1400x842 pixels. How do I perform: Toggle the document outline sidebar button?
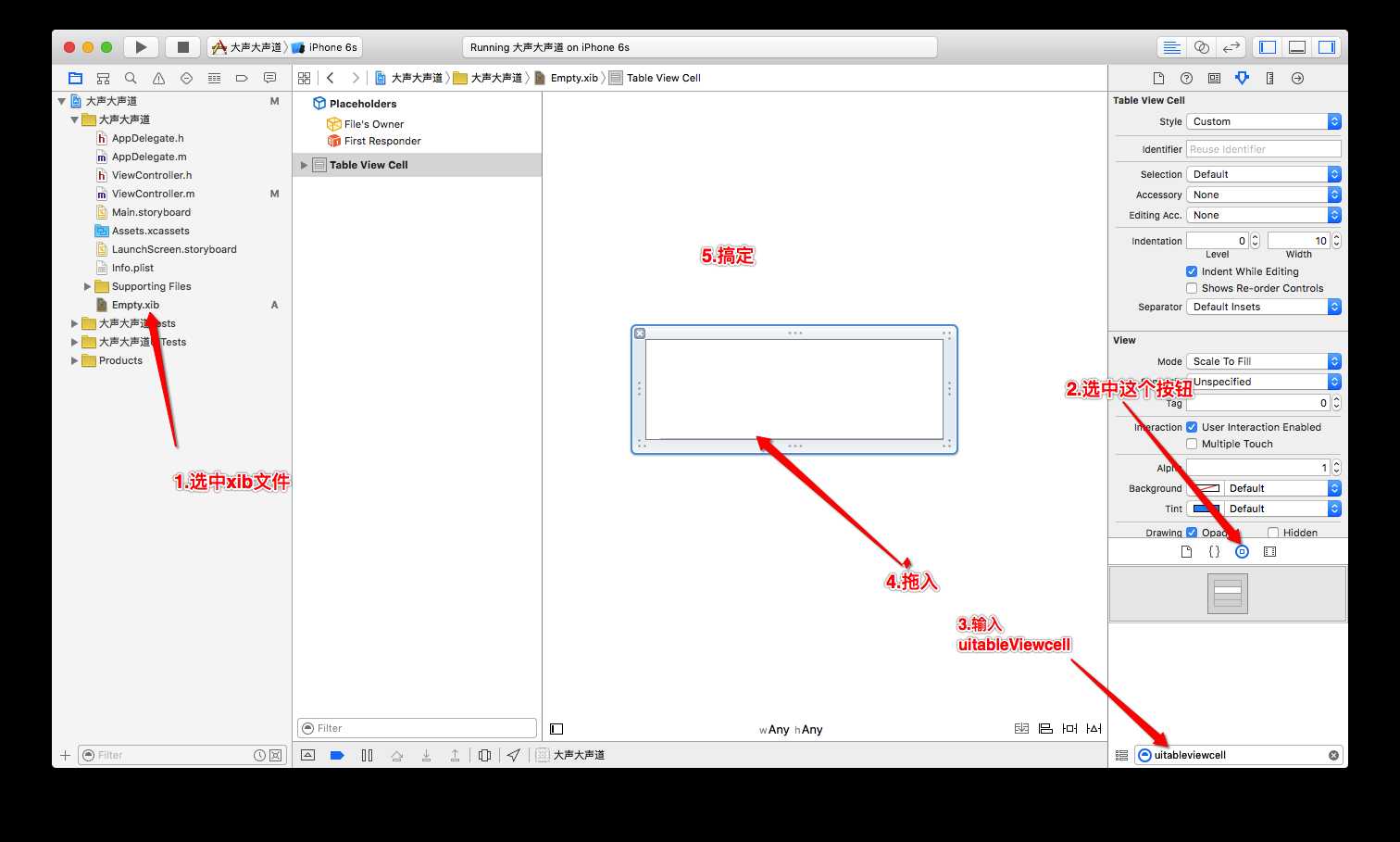pos(556,729)
